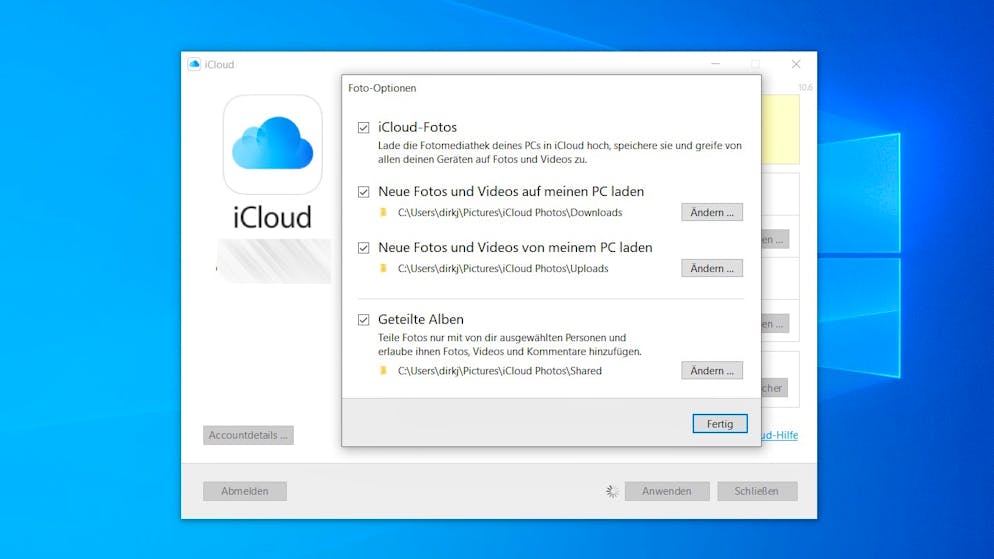Screen dimensions: 994x559
Task: Click Anwenden in the iCloud window
Action: coord(666,491)
